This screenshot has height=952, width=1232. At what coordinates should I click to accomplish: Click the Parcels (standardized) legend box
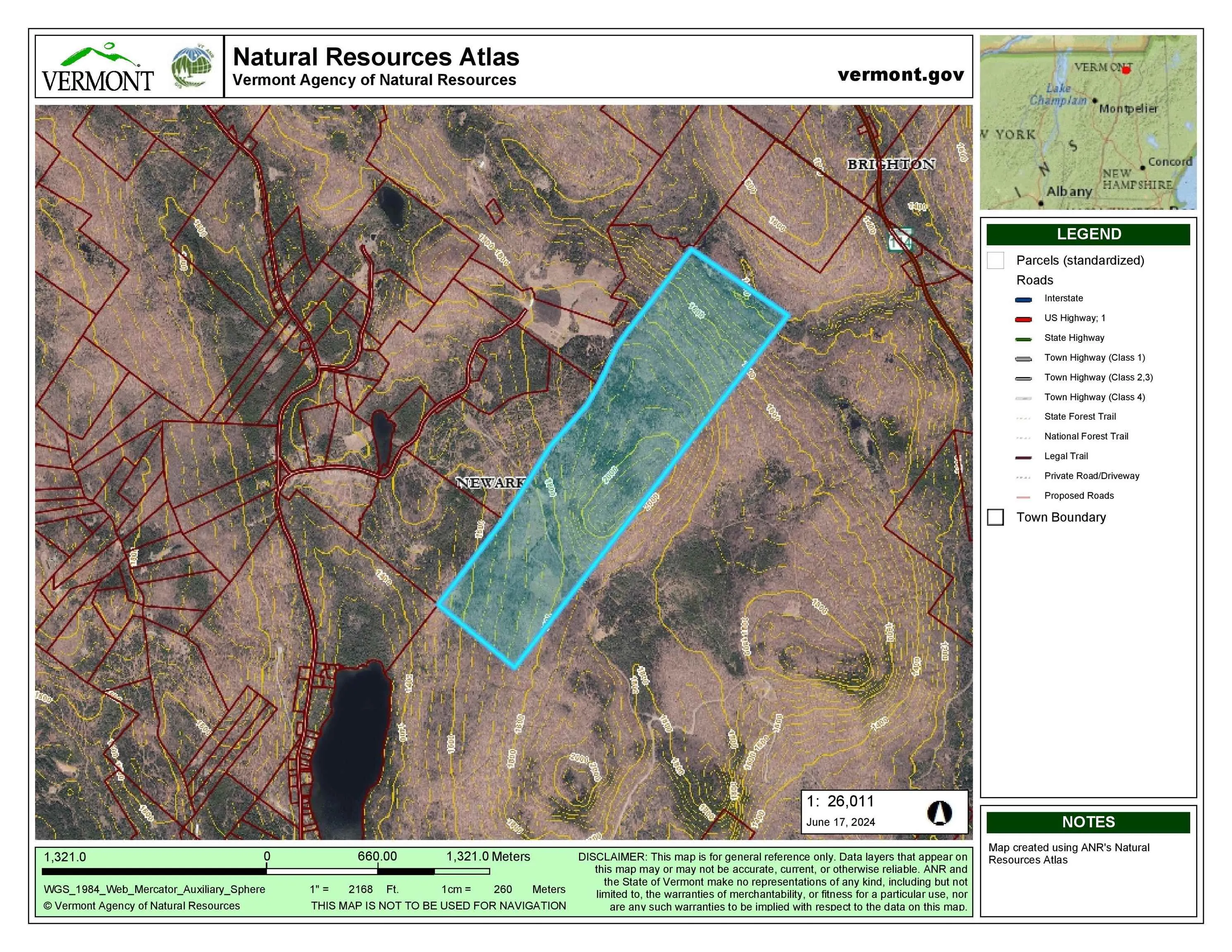(x=996, y=261)
